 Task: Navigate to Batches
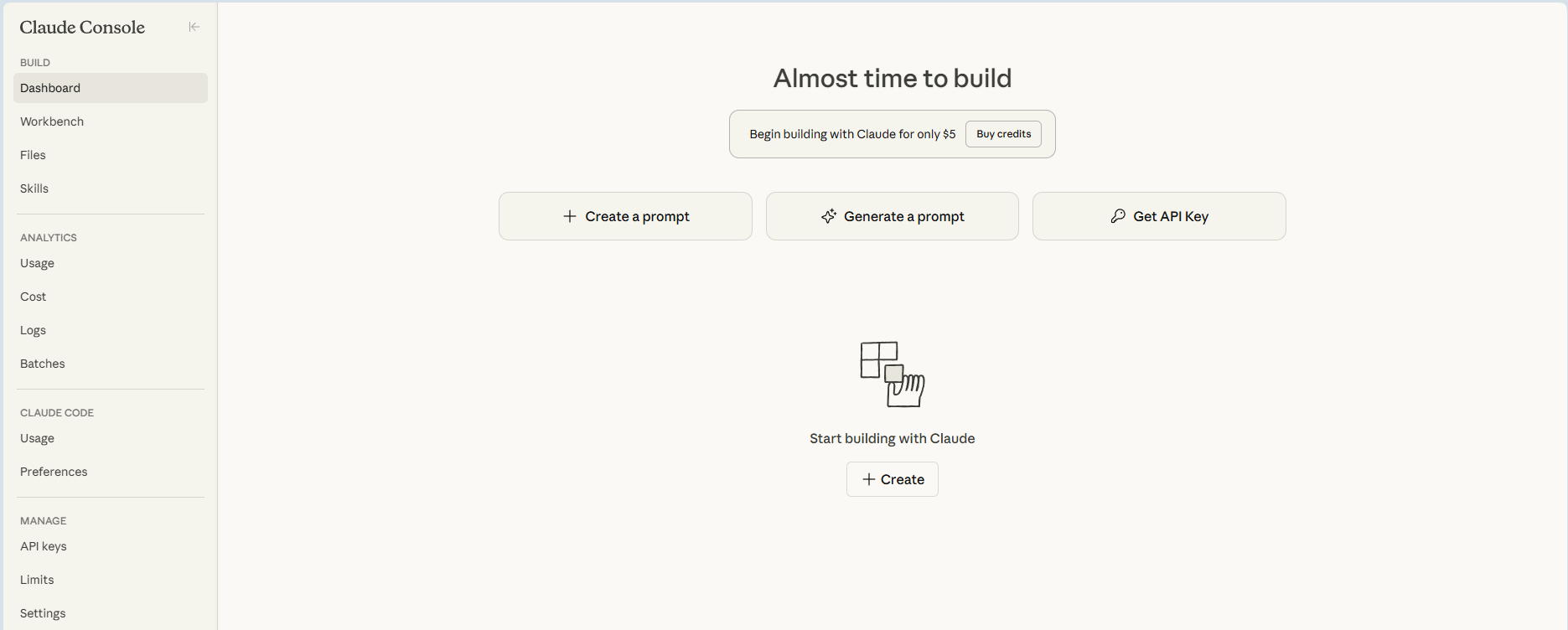click(43, 364)
